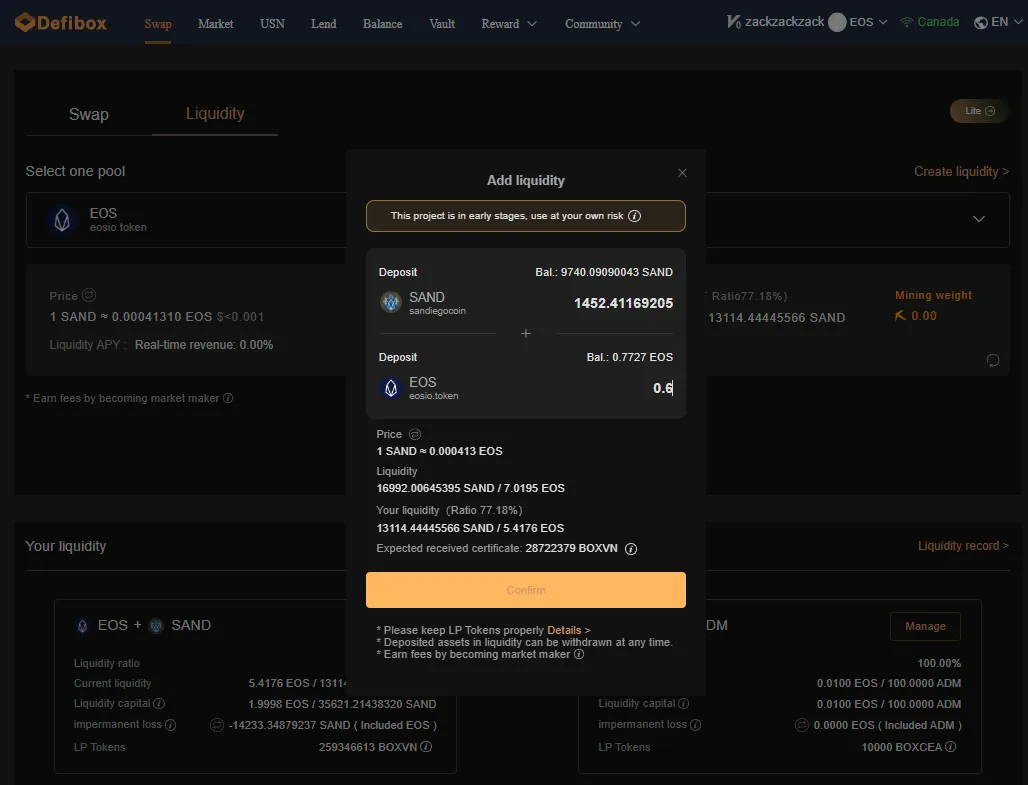Image resolution: width=1028 pixels, height=785 pixels.
Task: Click Manage button on ADM card
Action: tap(925, 626)
